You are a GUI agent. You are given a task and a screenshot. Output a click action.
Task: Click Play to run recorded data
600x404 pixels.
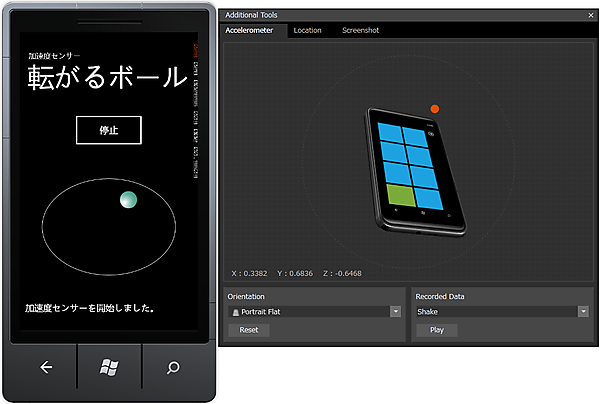coord(437,330)
